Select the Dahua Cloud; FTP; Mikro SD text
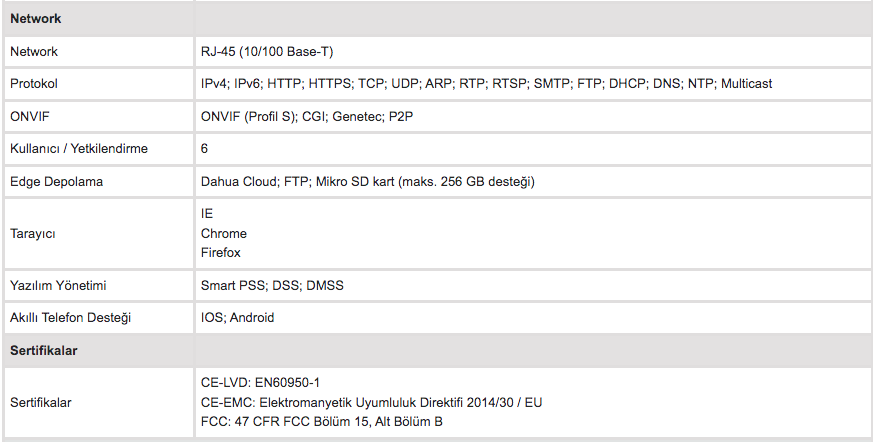This screenshot has width=873, height=442. coord(367,181)
